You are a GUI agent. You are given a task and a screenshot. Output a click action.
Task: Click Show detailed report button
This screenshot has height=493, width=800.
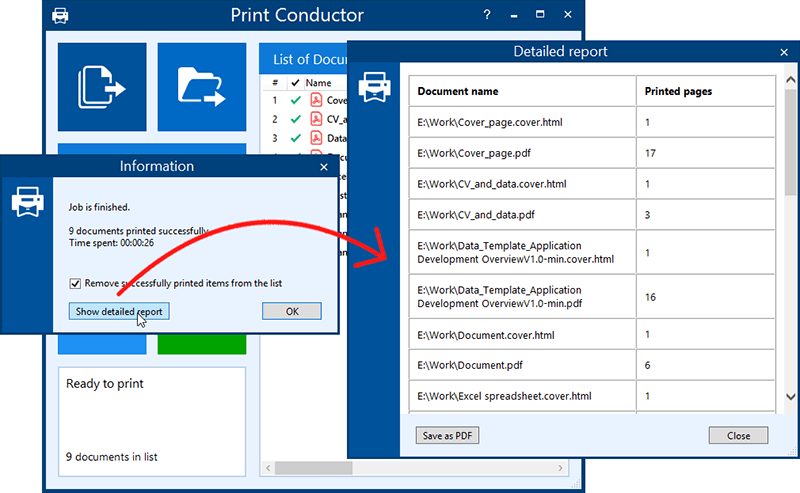[119, 311]
